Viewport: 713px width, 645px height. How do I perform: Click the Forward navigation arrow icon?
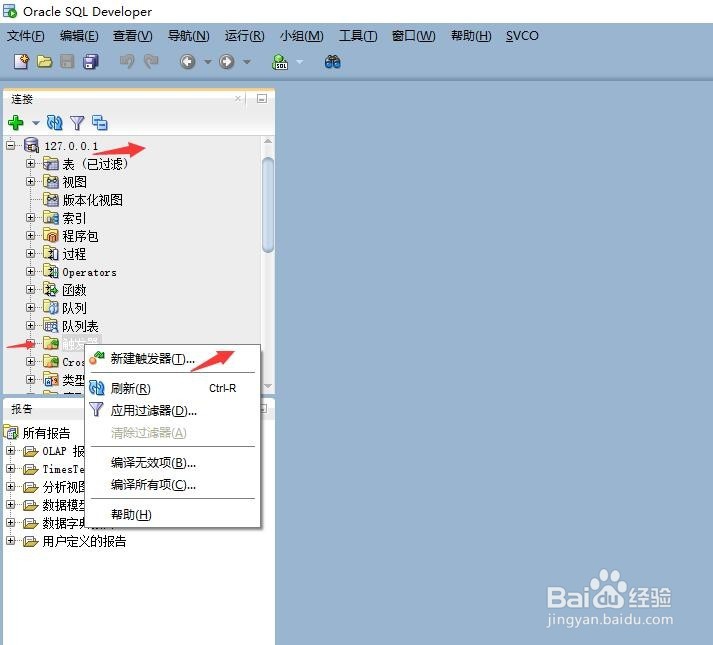pos(226,61)
